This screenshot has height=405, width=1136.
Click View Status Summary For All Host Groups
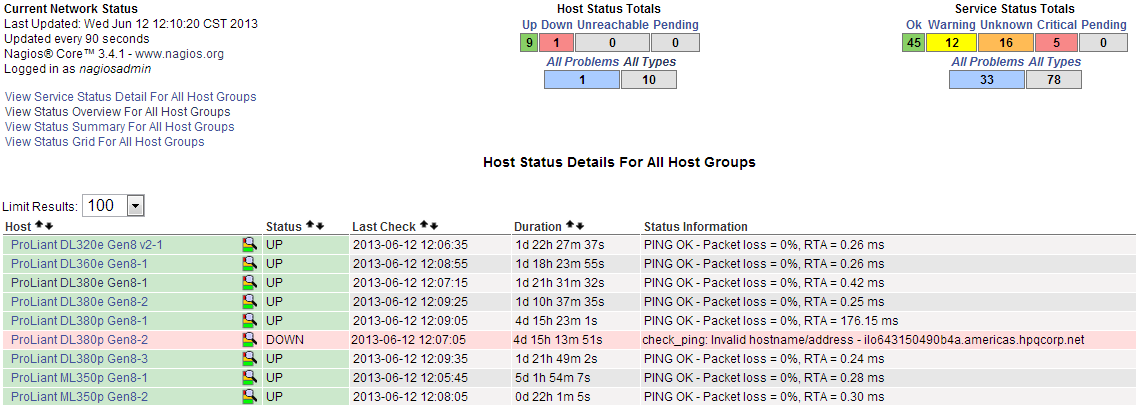(120, 126)
